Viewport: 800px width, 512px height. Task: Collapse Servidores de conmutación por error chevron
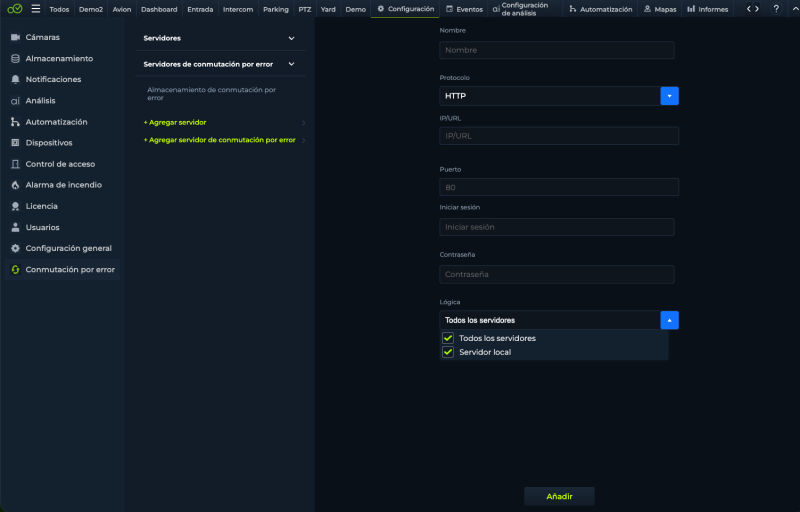[291, 64]
